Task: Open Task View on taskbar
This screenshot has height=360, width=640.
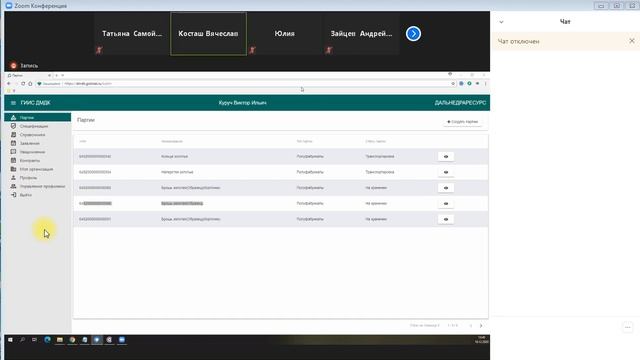Action: 34,340
